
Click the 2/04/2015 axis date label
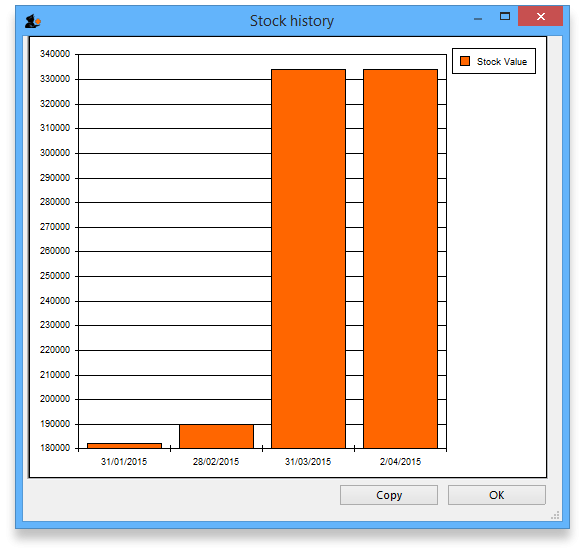click(x=400, y=461)
